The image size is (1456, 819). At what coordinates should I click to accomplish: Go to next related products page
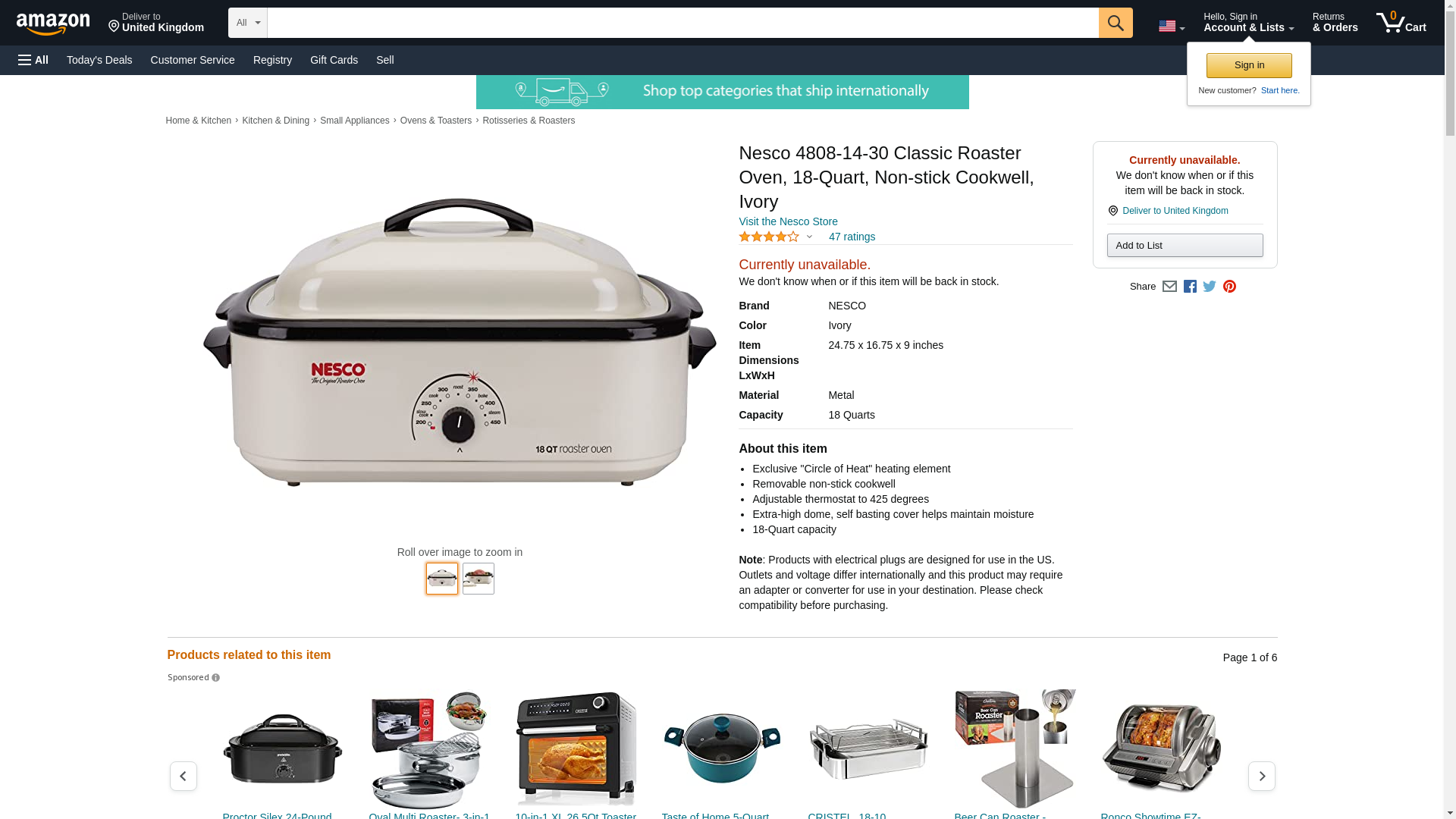(x=1262, y=776)
